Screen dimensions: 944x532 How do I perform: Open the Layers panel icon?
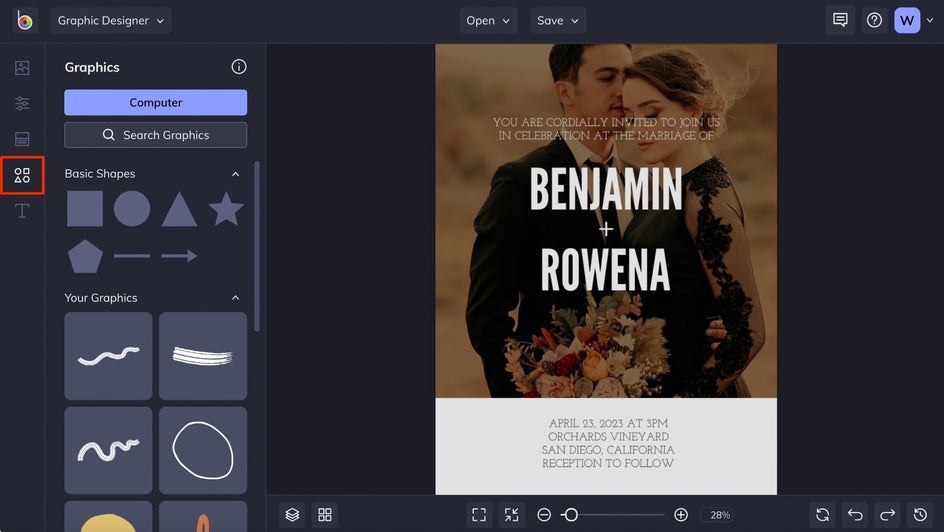point(292,515)
